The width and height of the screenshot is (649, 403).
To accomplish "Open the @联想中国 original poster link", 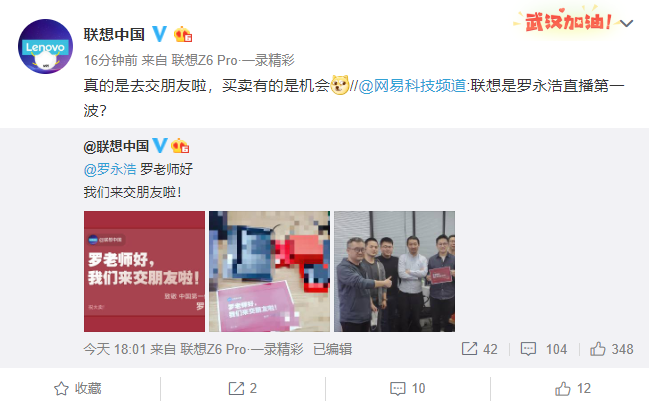I will point(116,146).
